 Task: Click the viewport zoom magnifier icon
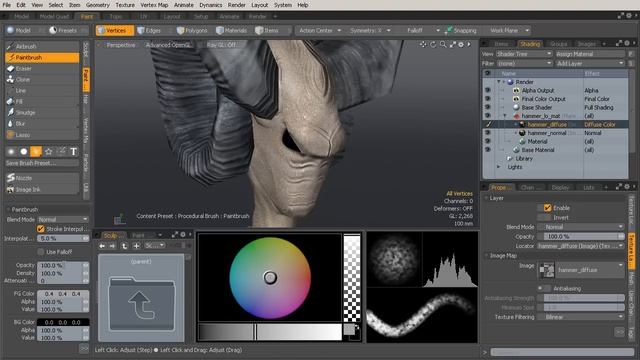click(443, 44)
